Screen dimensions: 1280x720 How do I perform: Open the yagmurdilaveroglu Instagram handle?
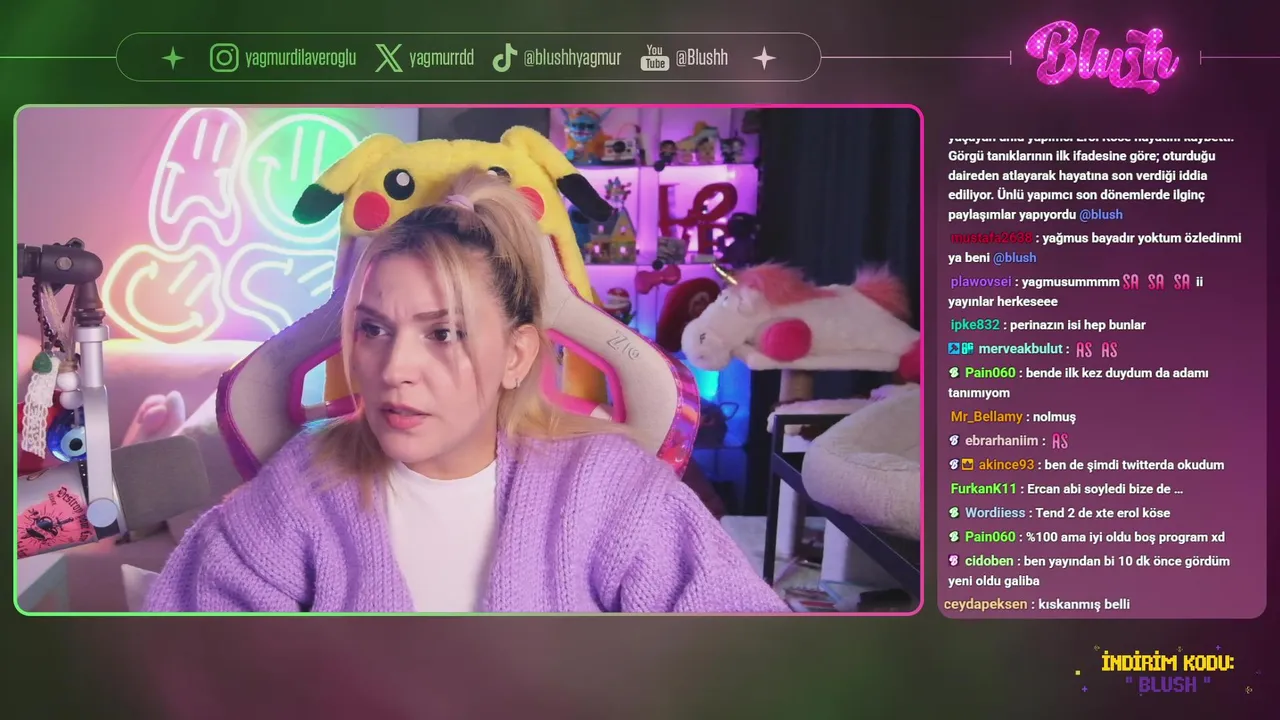[300, 58]
